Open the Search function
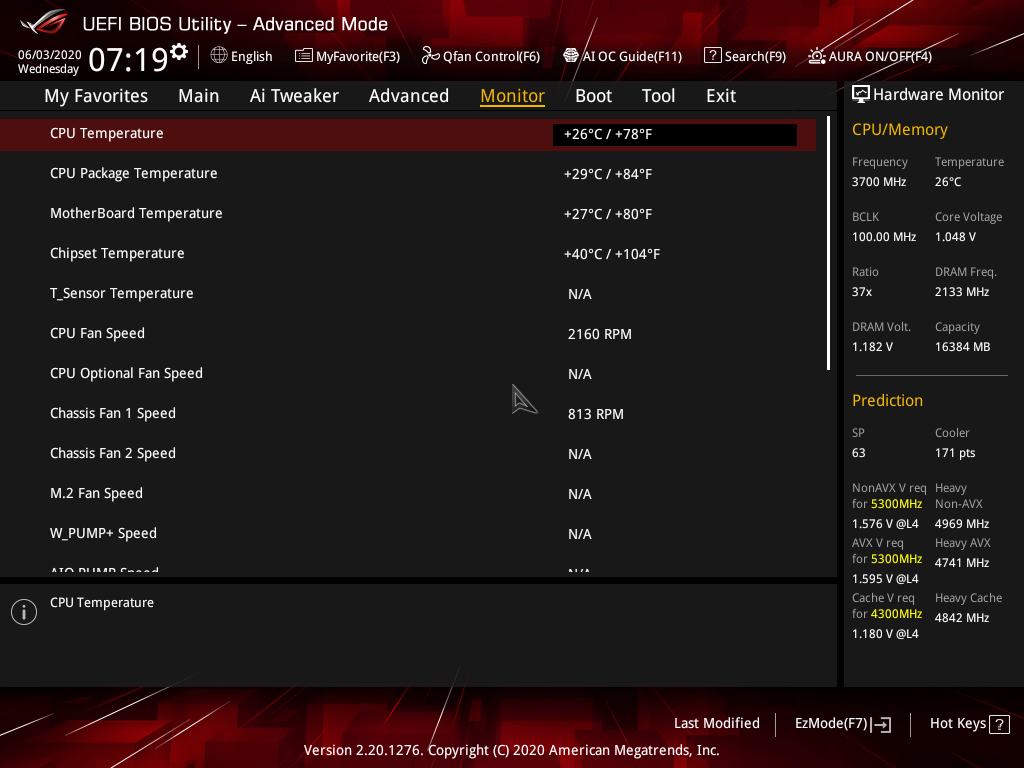Image resolution: width=1024 pixels, height=768 pixels. (x=745, y=56)
